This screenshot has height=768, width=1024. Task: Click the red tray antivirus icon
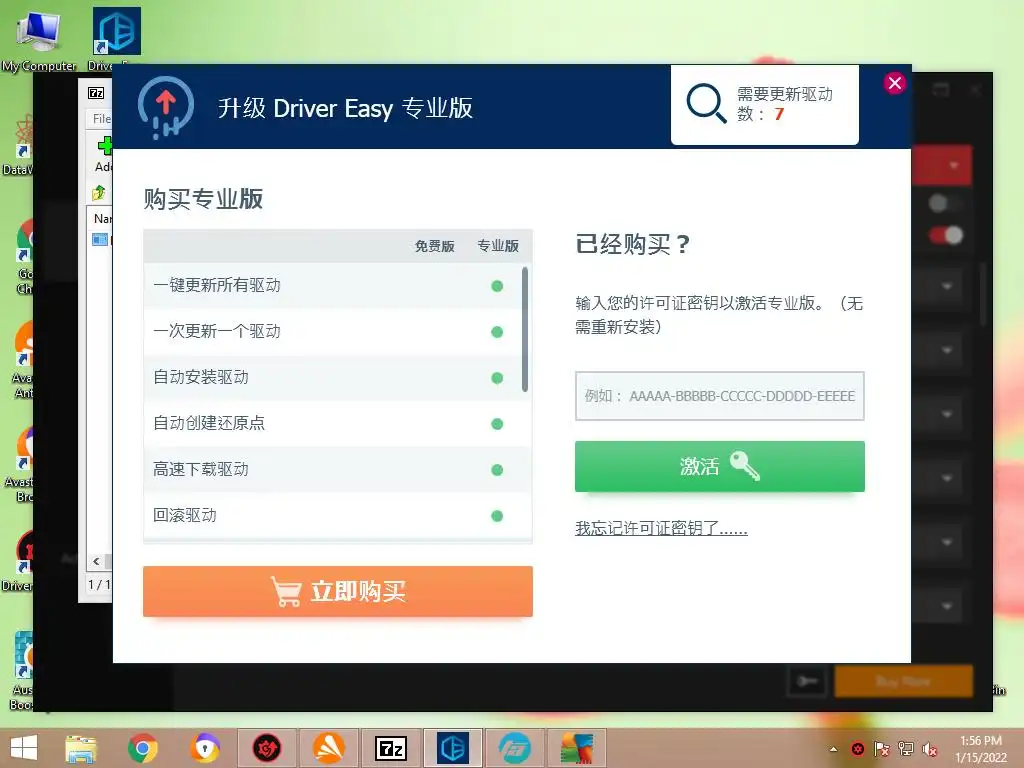click(858, 749)
